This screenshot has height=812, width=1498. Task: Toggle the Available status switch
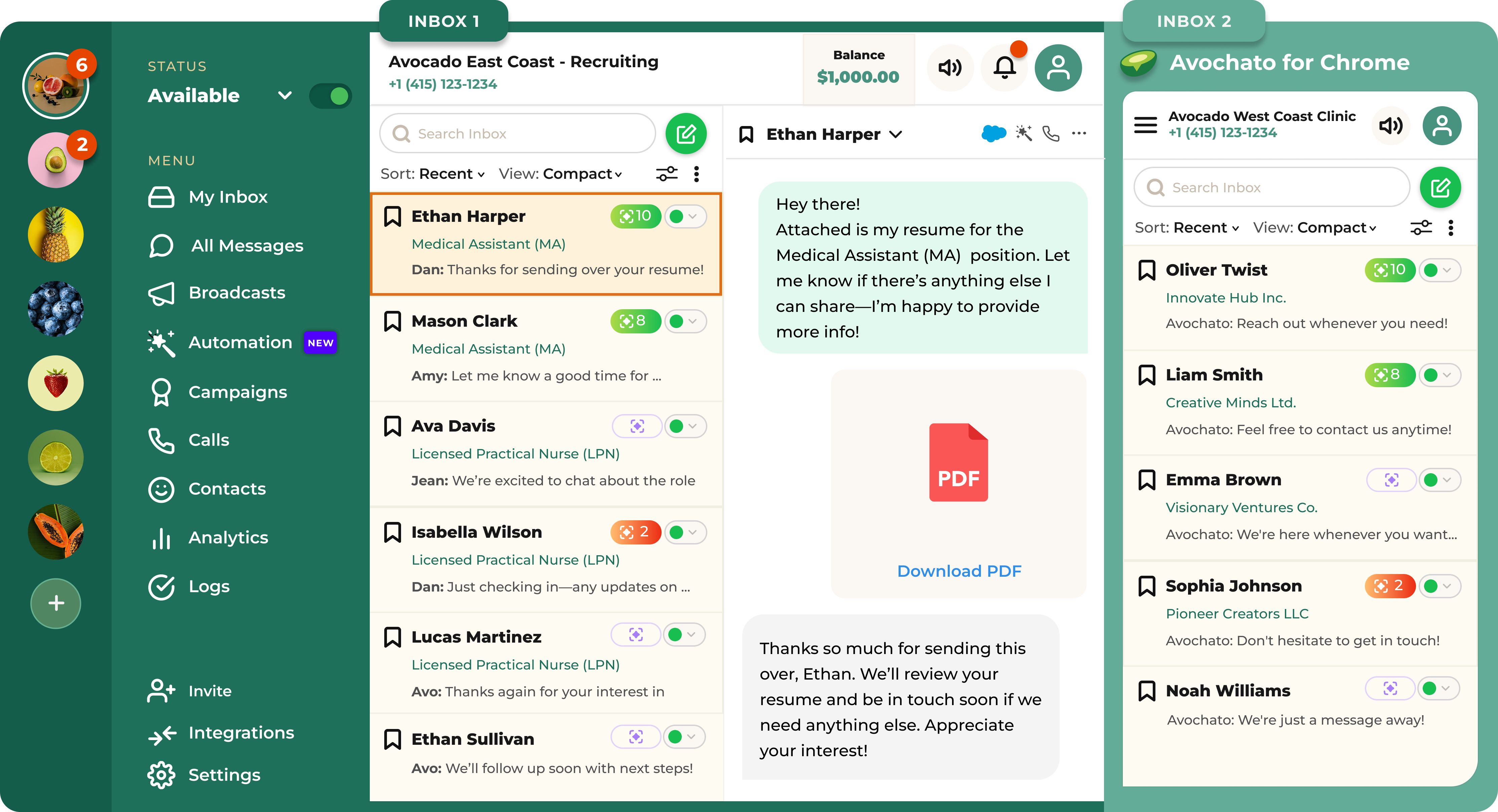[x=330, y=96]
